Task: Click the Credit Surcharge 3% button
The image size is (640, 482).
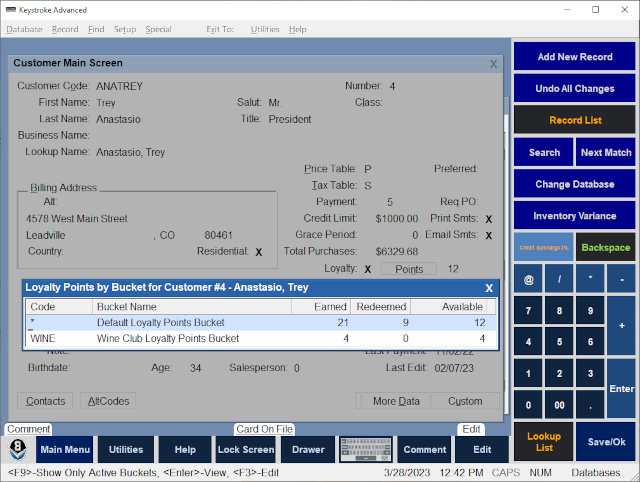Action: coord(544,247)
